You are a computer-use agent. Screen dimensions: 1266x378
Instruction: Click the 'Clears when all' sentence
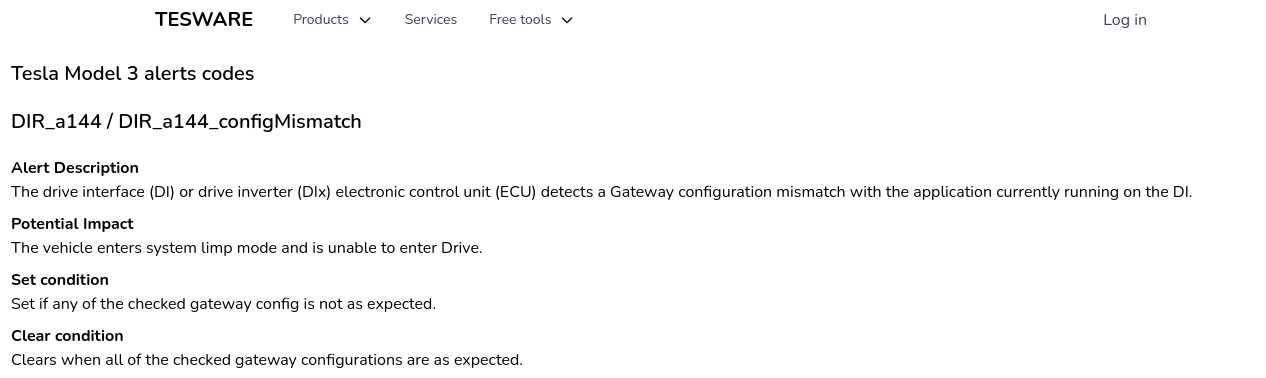click(x=267, y=360)
